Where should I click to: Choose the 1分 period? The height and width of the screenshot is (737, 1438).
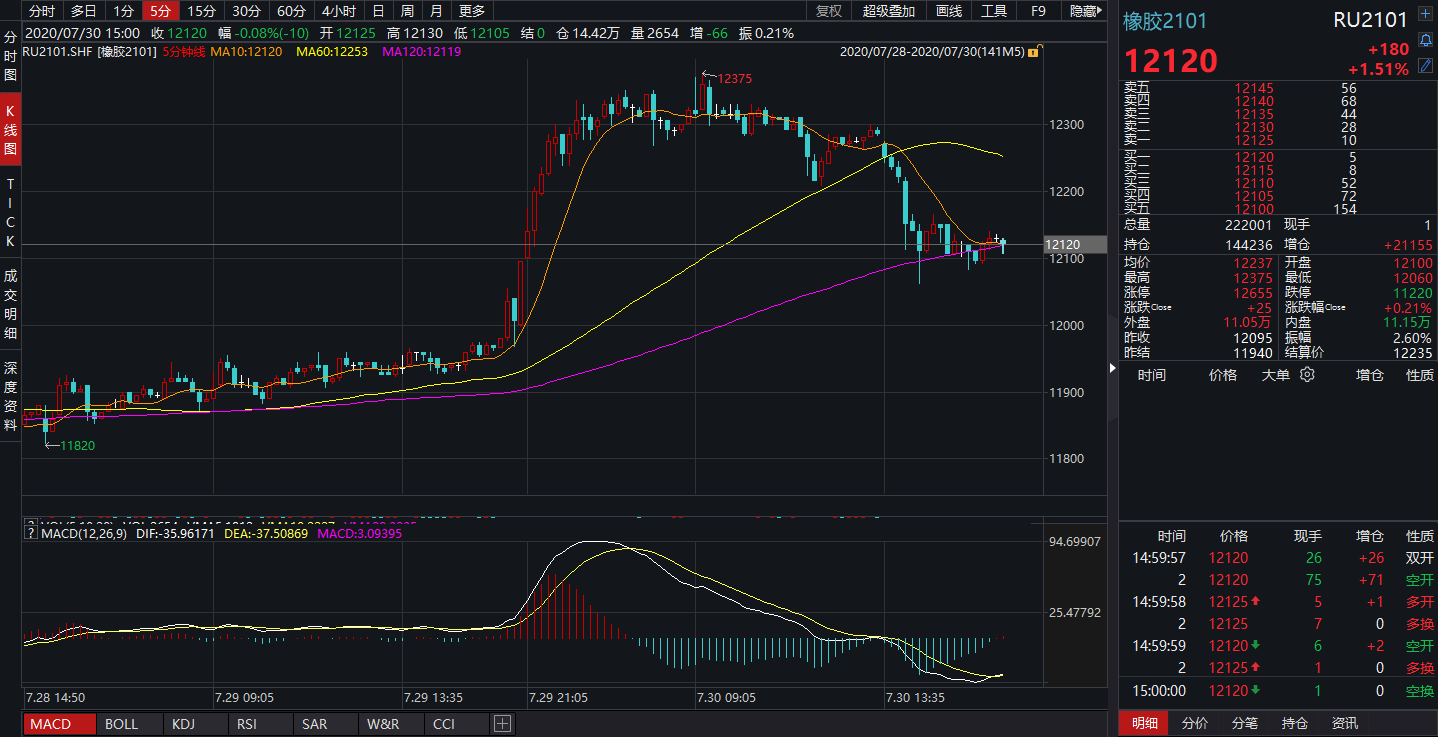(123, 11)
